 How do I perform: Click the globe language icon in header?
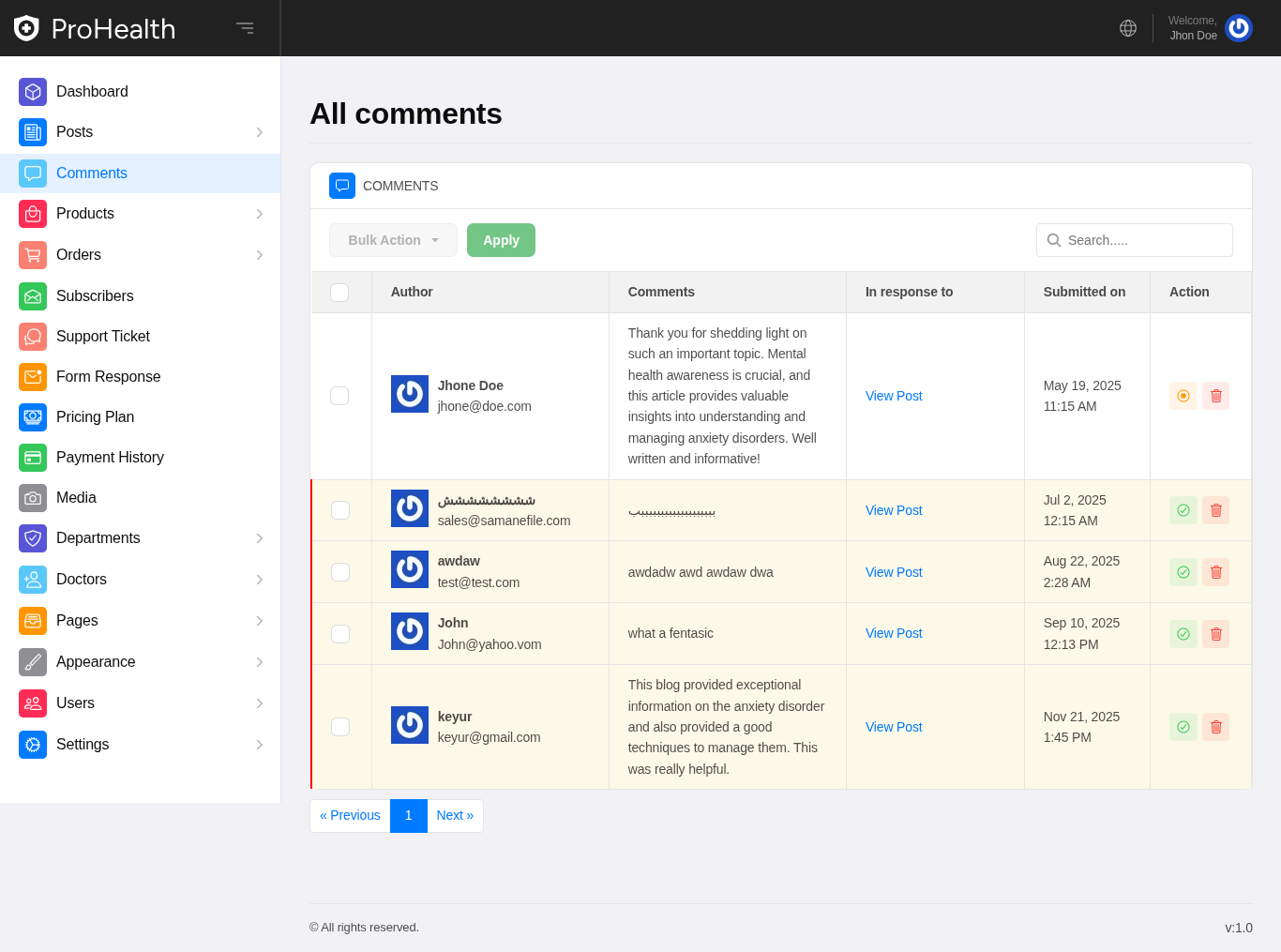coord(1128,28)
